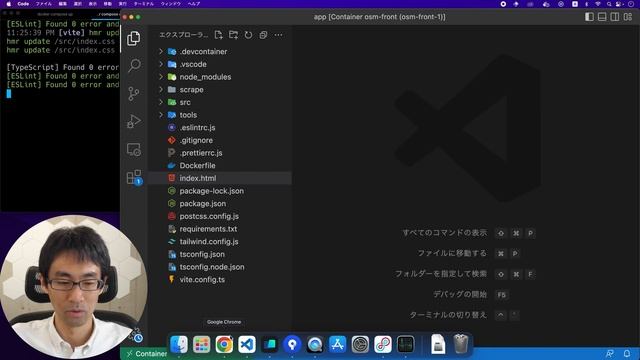Click the Code menu in menu bar

click(x=23, y=4)
